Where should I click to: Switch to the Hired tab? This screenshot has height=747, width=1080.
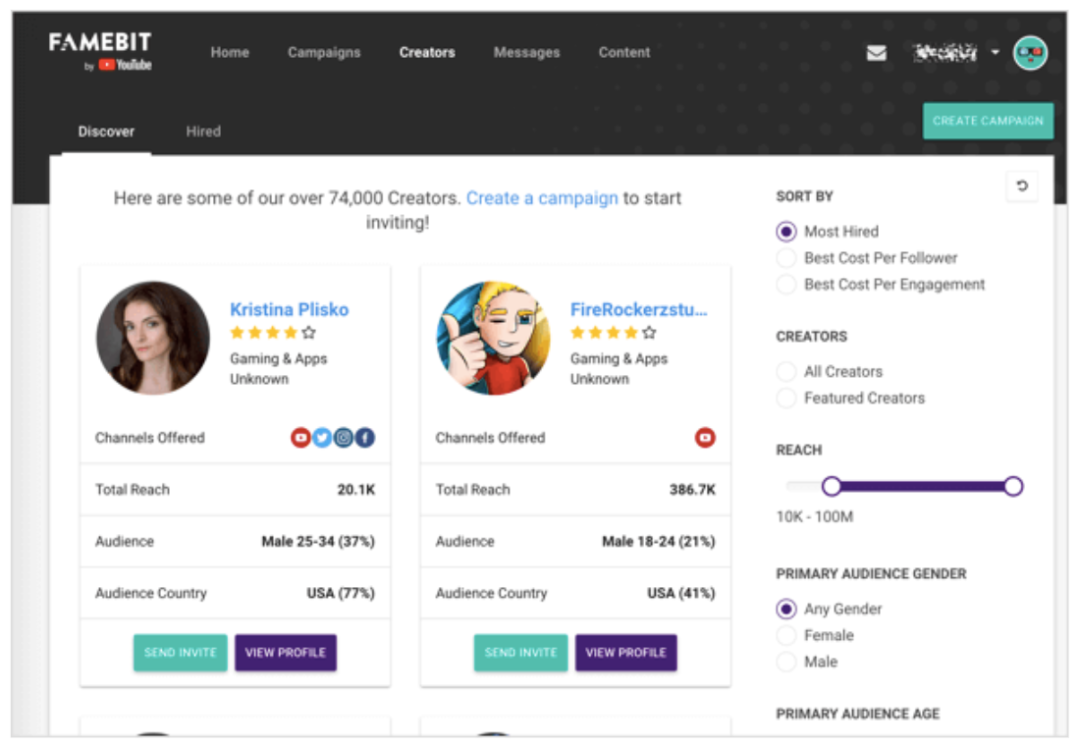tap(203, 131)
